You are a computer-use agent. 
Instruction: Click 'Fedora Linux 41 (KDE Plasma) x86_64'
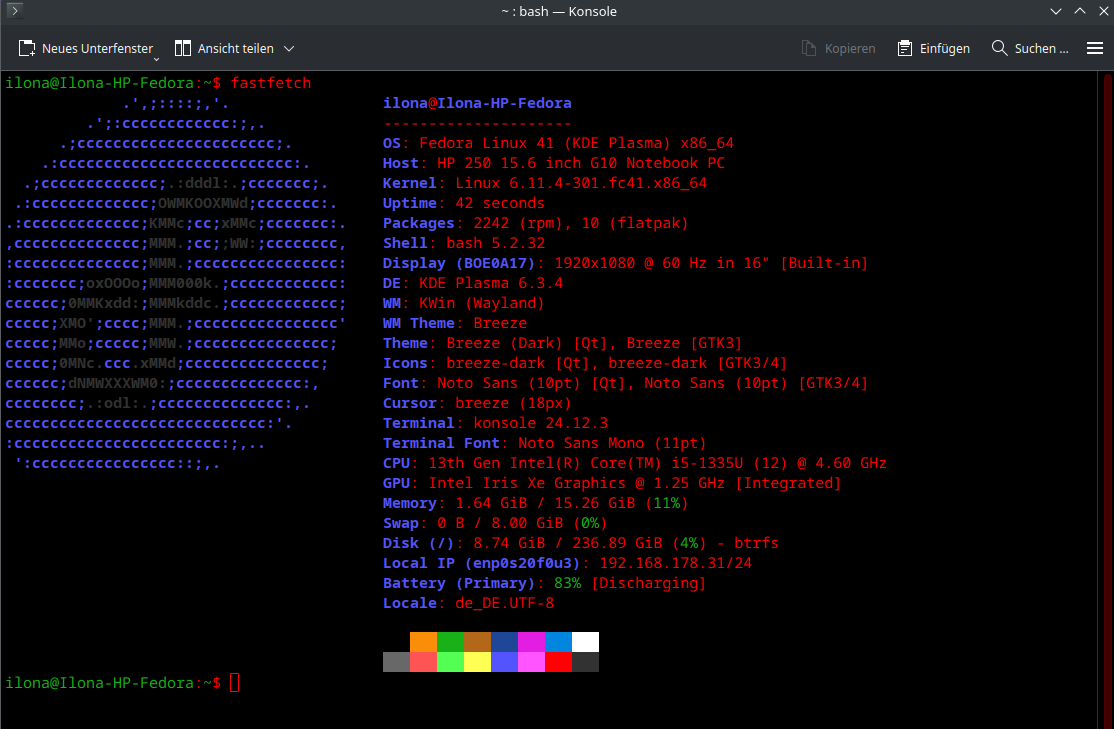pyautogui.click(x=576, y=143)
